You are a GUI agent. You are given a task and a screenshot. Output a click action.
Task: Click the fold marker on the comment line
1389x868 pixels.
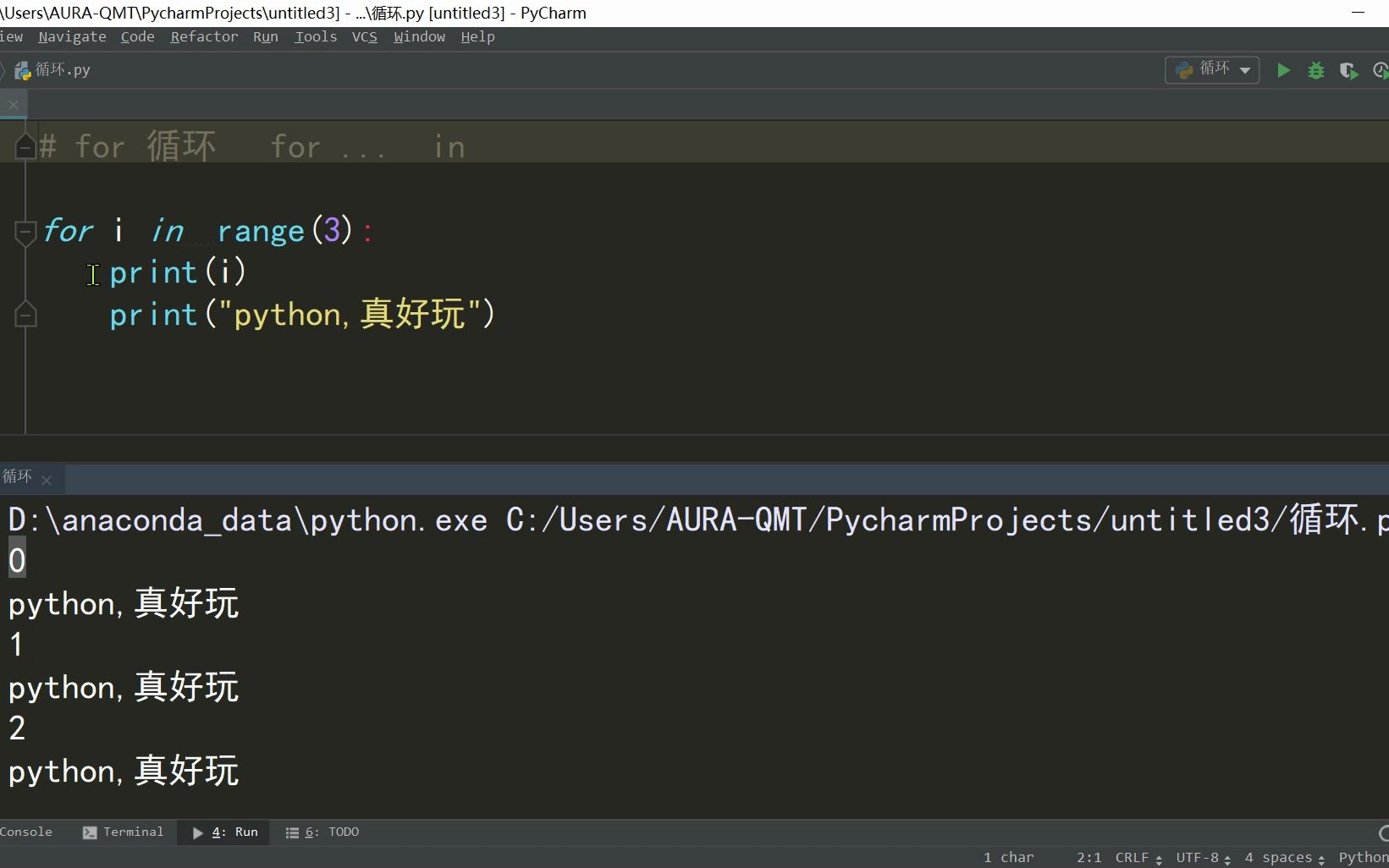25,147
